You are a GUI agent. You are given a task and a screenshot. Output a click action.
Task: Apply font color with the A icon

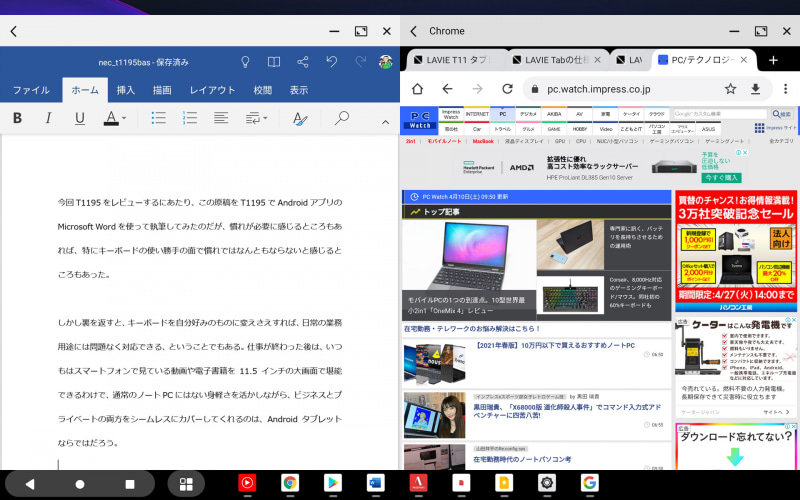click(111, 118)
